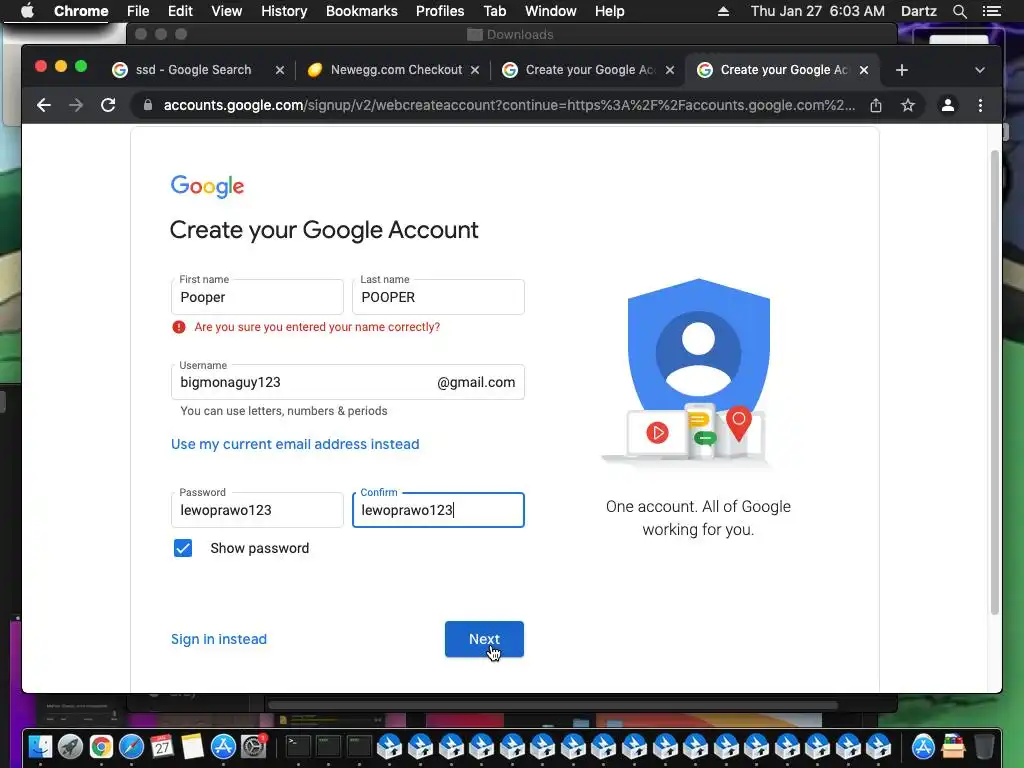Screen dimensions: 1024x768
Task: Click the Google logo
Action: [x=207, y=187]
